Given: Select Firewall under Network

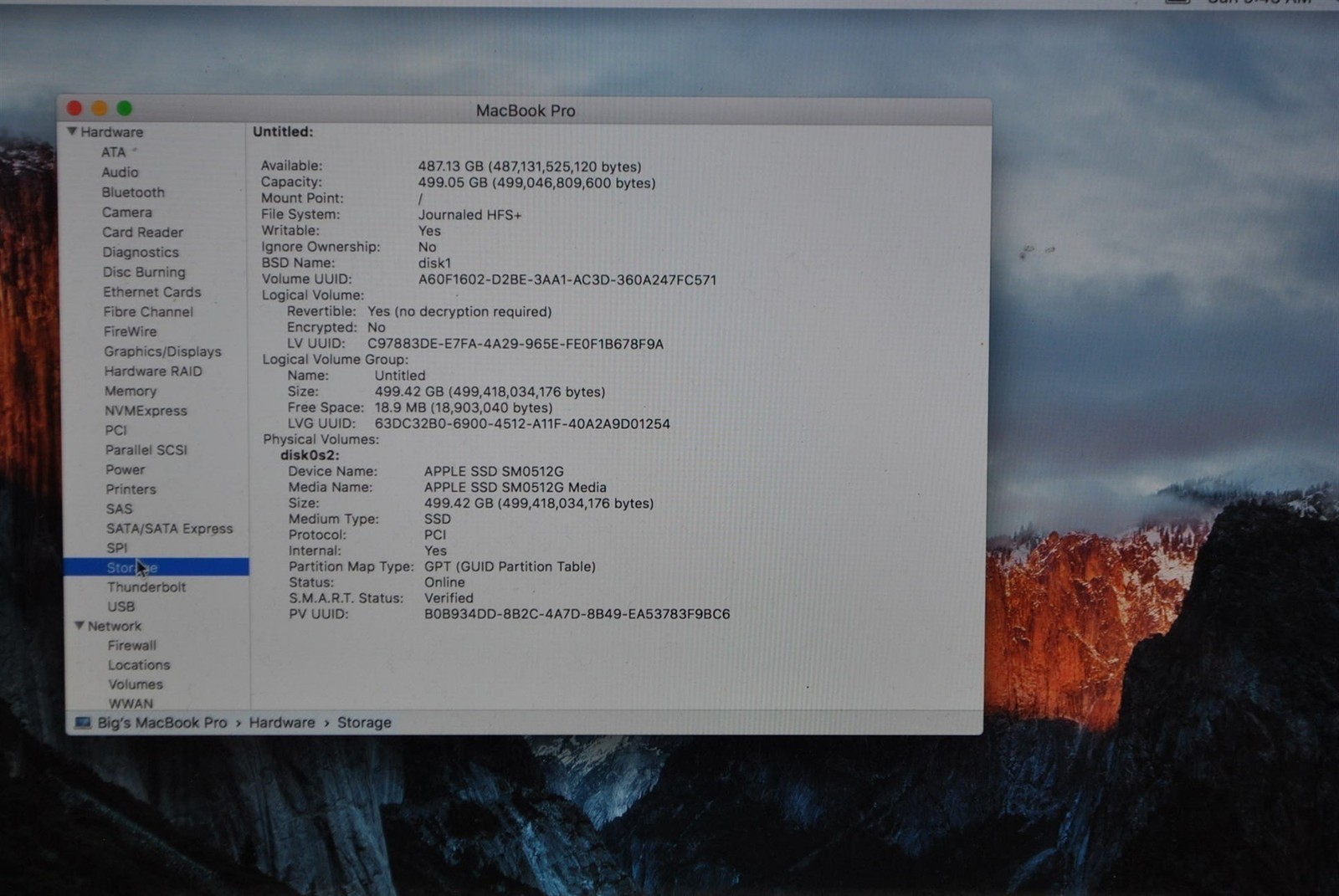Looking at the screenshot, I should coord(132,646).
